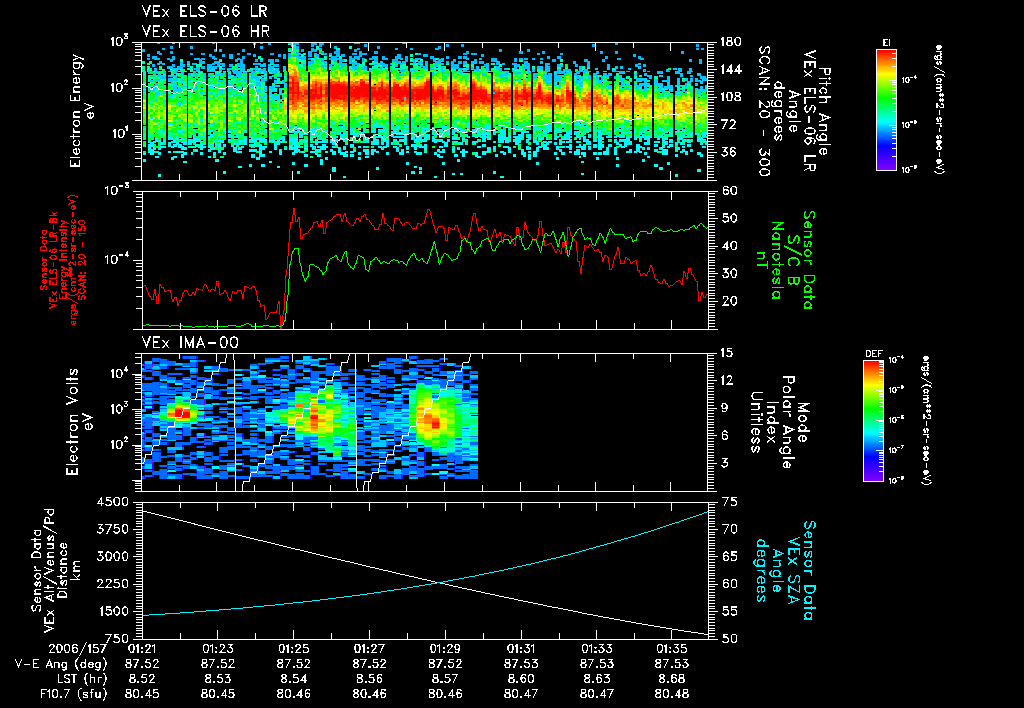Click the altitude axis tick '750'
Screen dimensions: 1024x708
[x=117, y=638]
